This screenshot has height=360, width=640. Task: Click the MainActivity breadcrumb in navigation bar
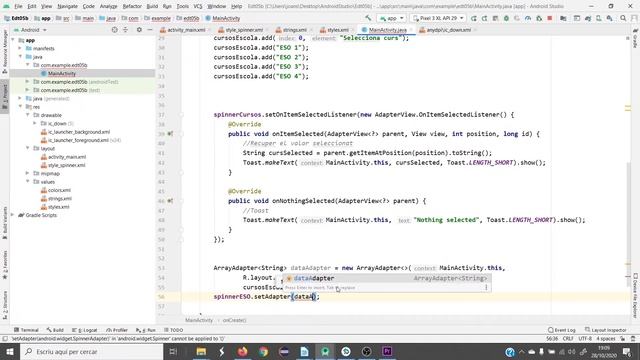coord(222,18)
